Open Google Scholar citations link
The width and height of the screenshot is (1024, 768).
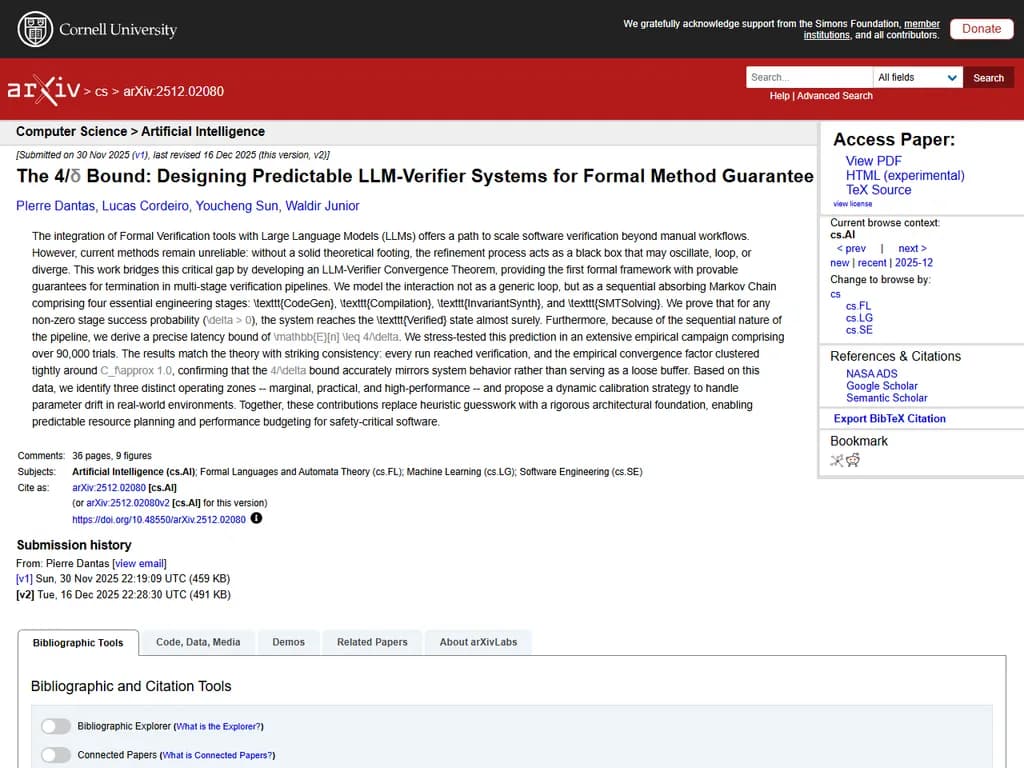coord(881,385)
